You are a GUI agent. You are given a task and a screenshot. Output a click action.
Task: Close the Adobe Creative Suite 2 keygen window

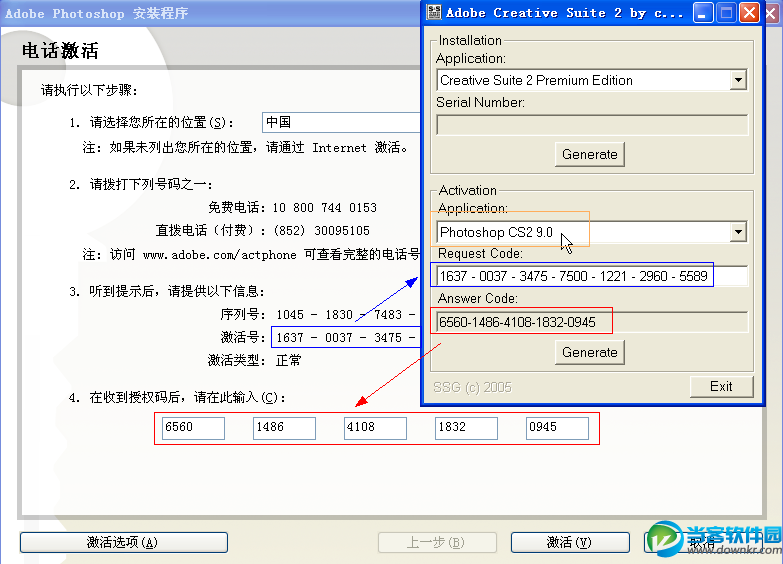(749, 12)
